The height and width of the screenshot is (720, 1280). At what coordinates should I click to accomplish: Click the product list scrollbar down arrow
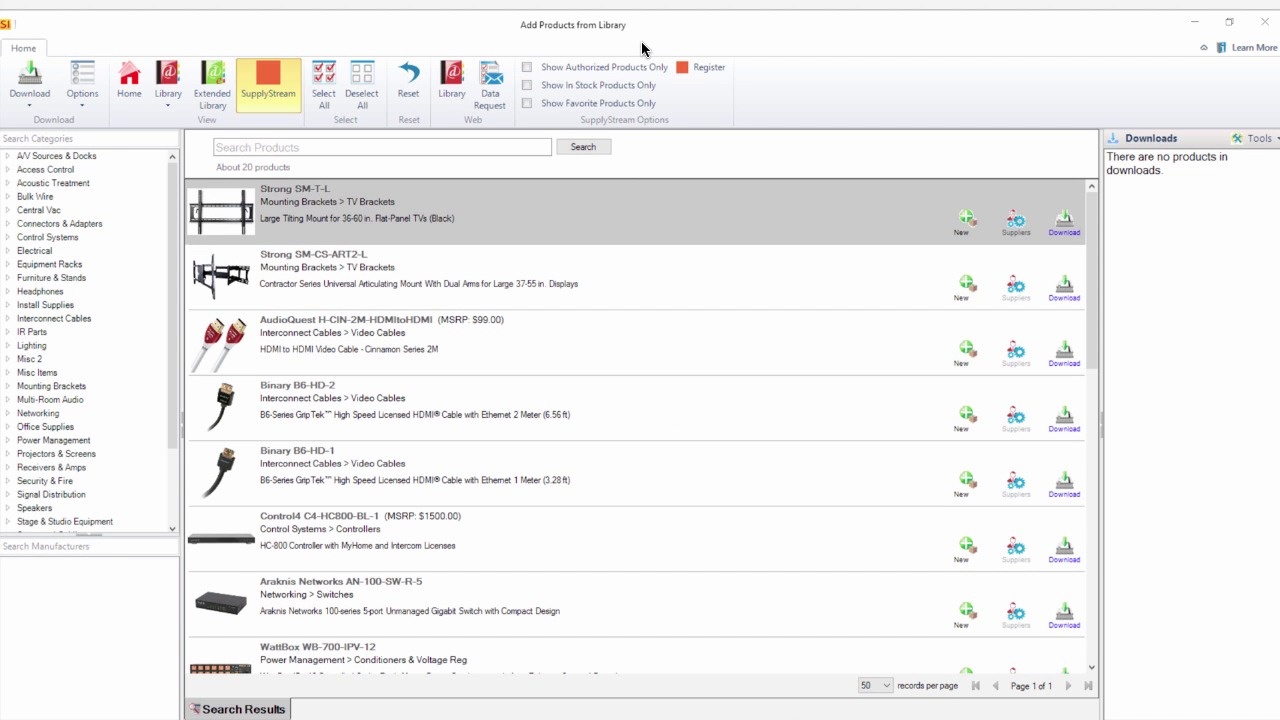point(1091,667)
